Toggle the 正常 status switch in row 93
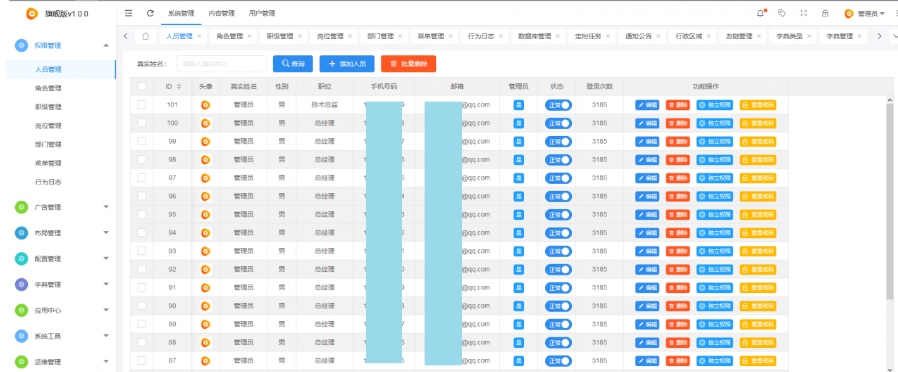Screen dimensions: 898x372 [x=558, y=251]
